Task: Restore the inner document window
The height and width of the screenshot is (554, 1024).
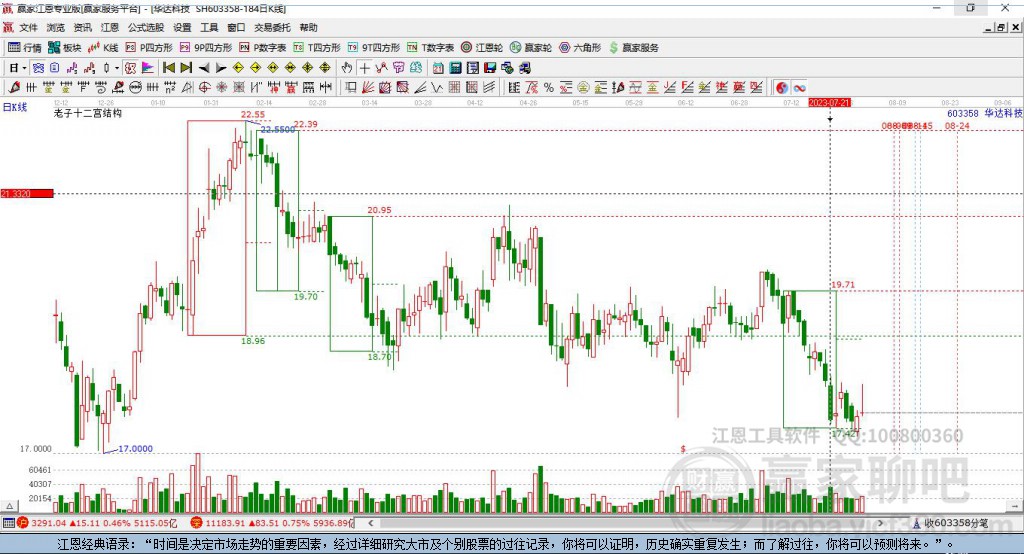Action: [1001, 27]
